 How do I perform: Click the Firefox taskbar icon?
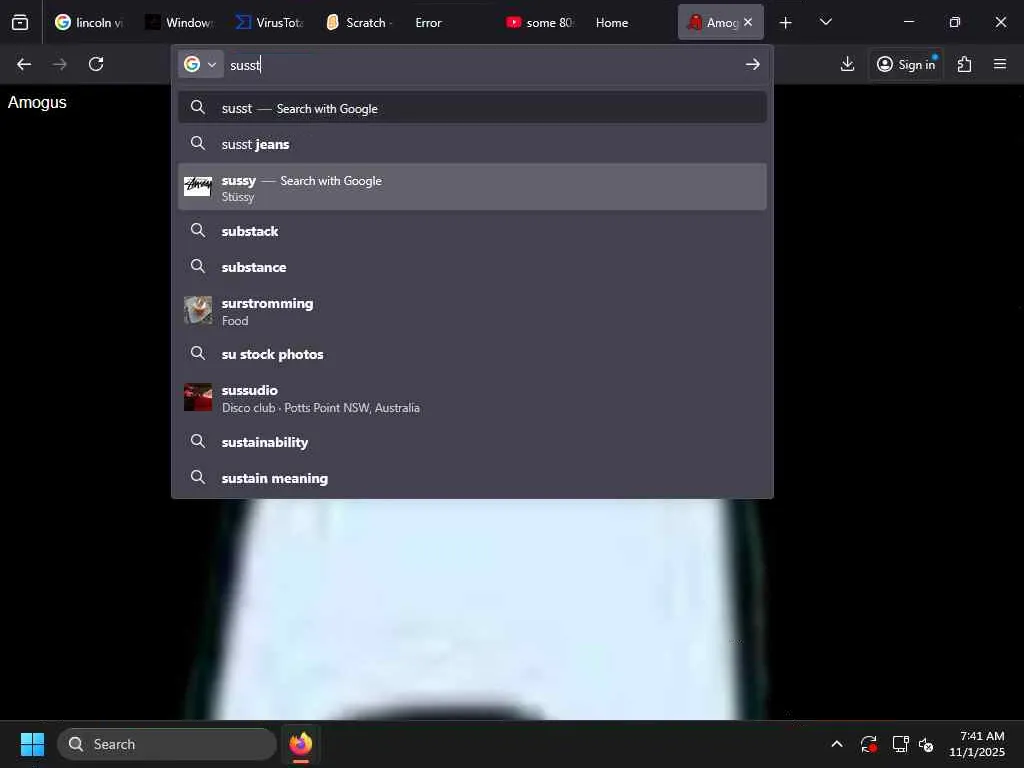point(300,744)
